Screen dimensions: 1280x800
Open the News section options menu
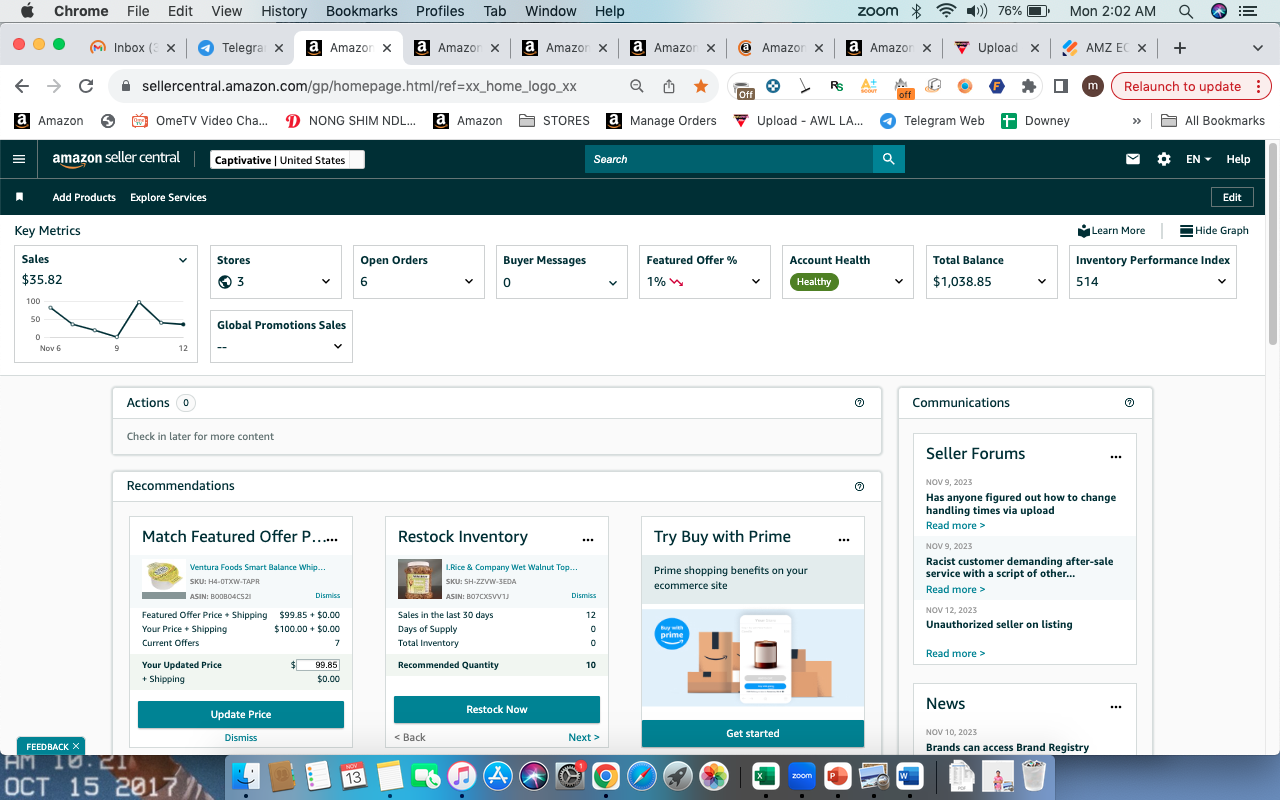point(1116,707)
